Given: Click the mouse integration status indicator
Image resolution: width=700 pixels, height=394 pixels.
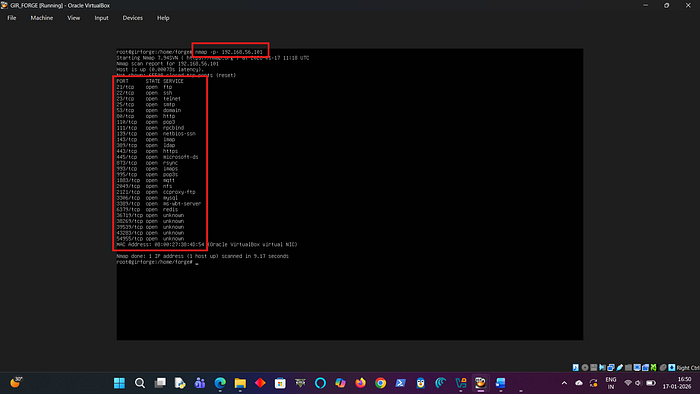Looking at the screenshot, I should click(663, 367).
